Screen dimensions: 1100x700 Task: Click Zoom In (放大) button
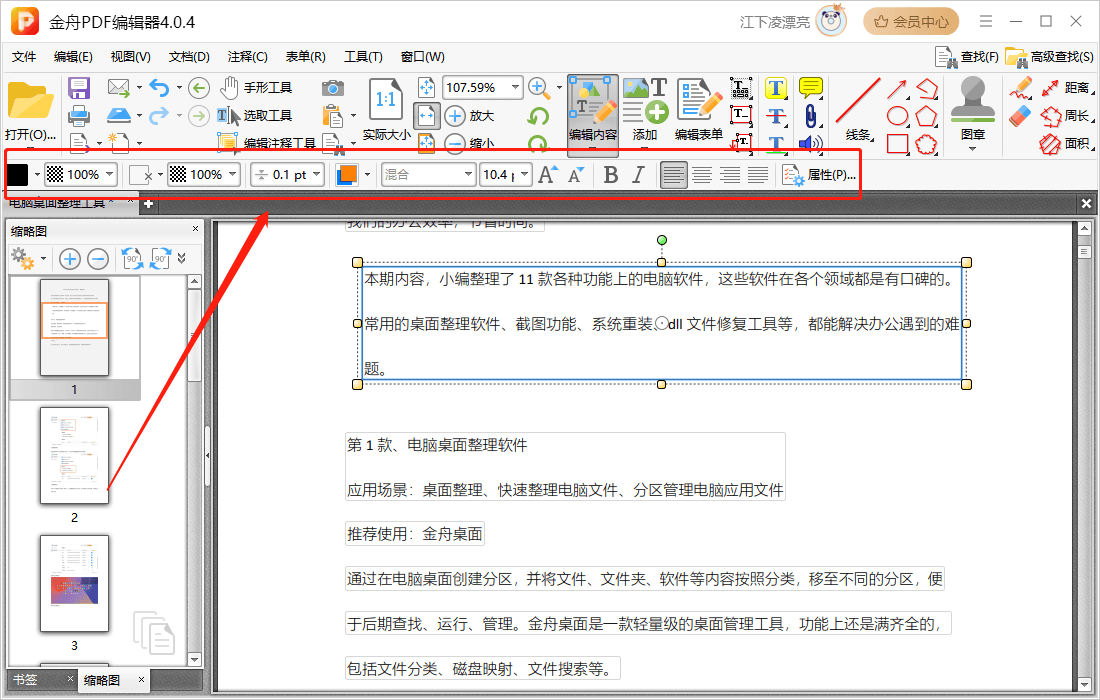469,116
